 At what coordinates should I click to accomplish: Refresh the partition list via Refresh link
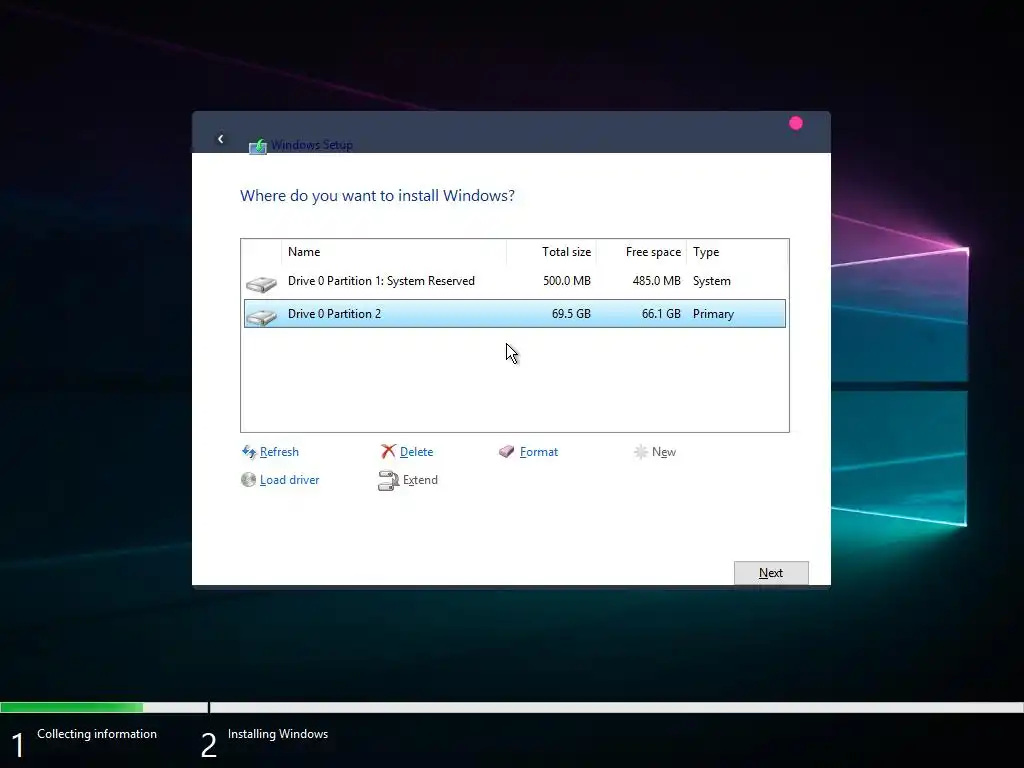279,452
